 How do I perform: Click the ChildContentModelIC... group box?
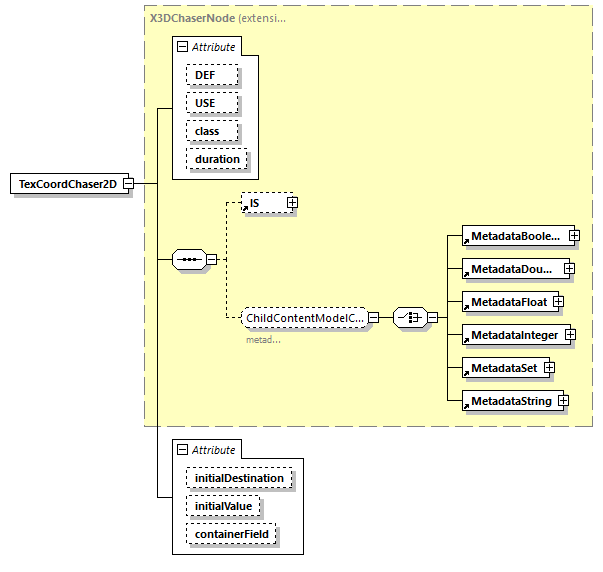coord(304,318)
